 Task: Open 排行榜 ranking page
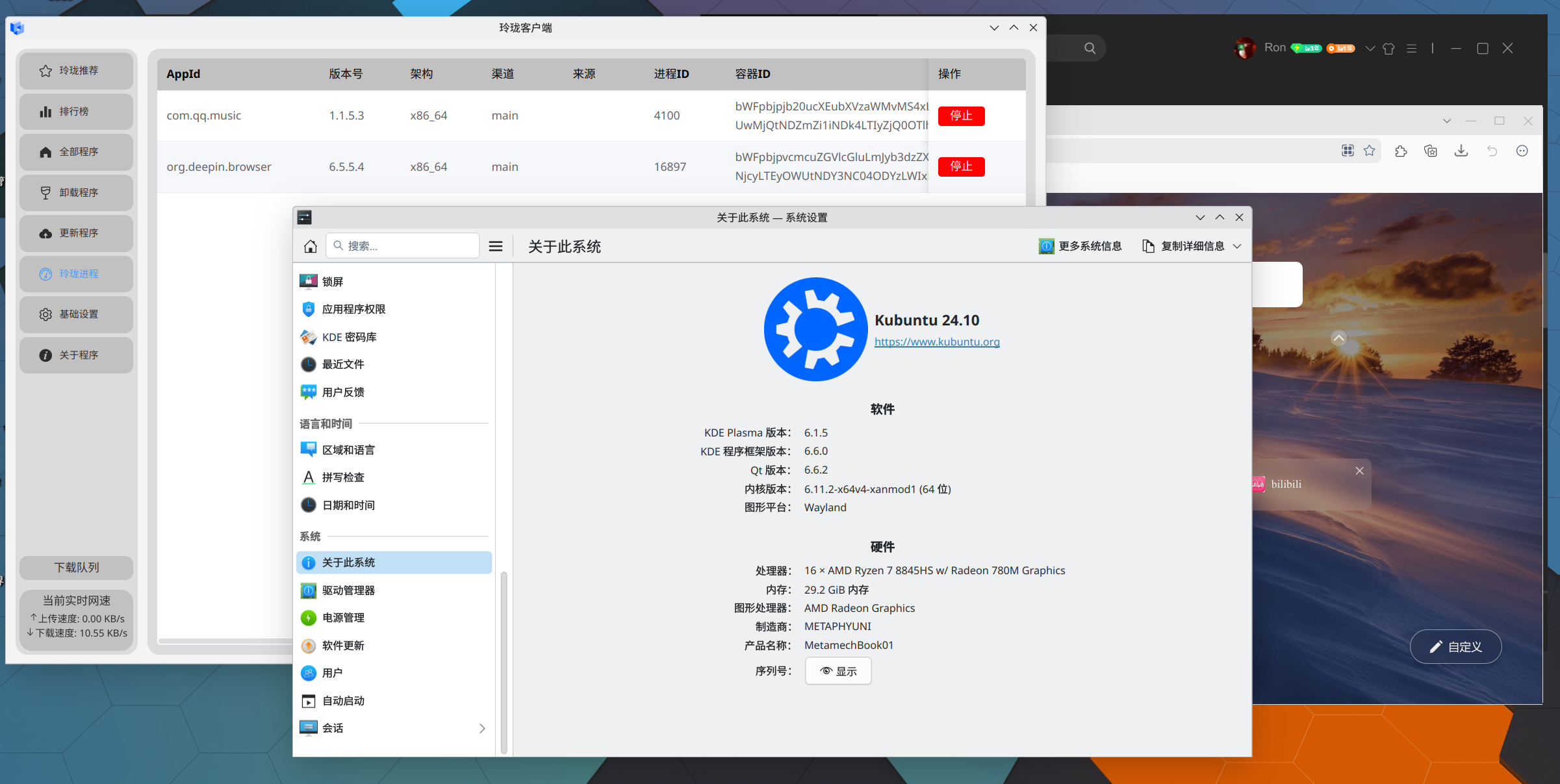76,112
